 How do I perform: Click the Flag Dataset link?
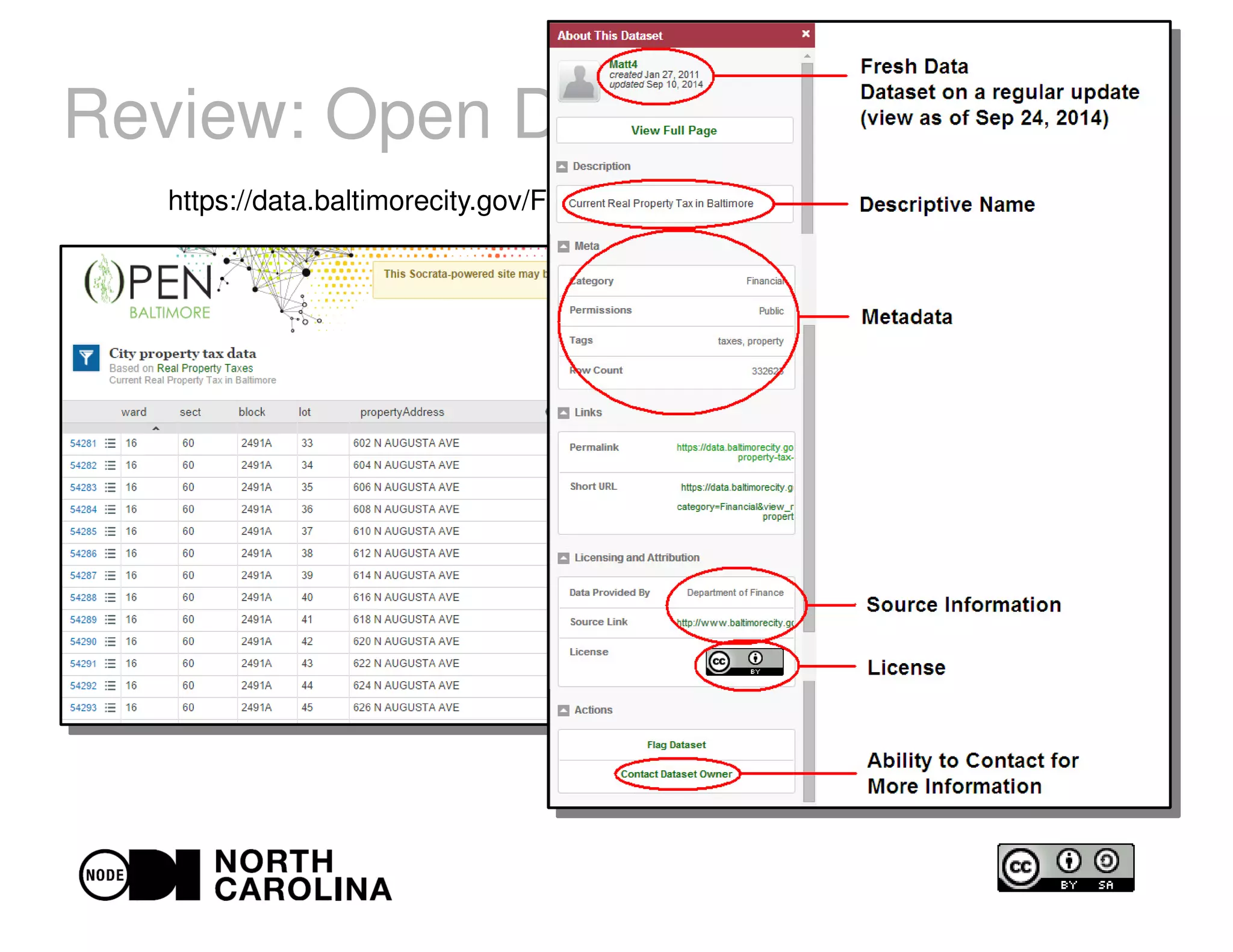[x=676, y=744]
